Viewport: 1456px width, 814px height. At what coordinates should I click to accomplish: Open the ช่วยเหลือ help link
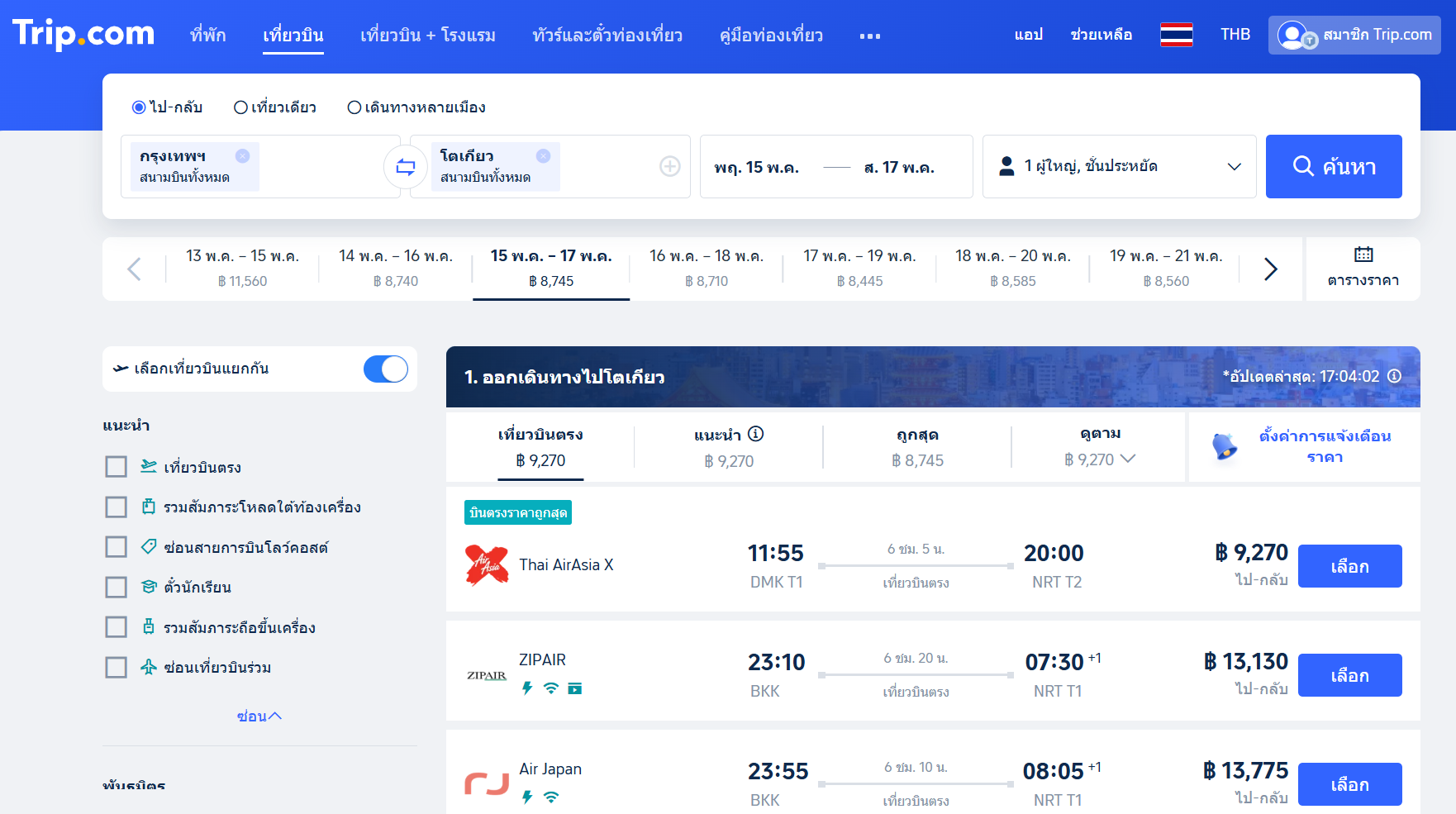pos(1102,35)
